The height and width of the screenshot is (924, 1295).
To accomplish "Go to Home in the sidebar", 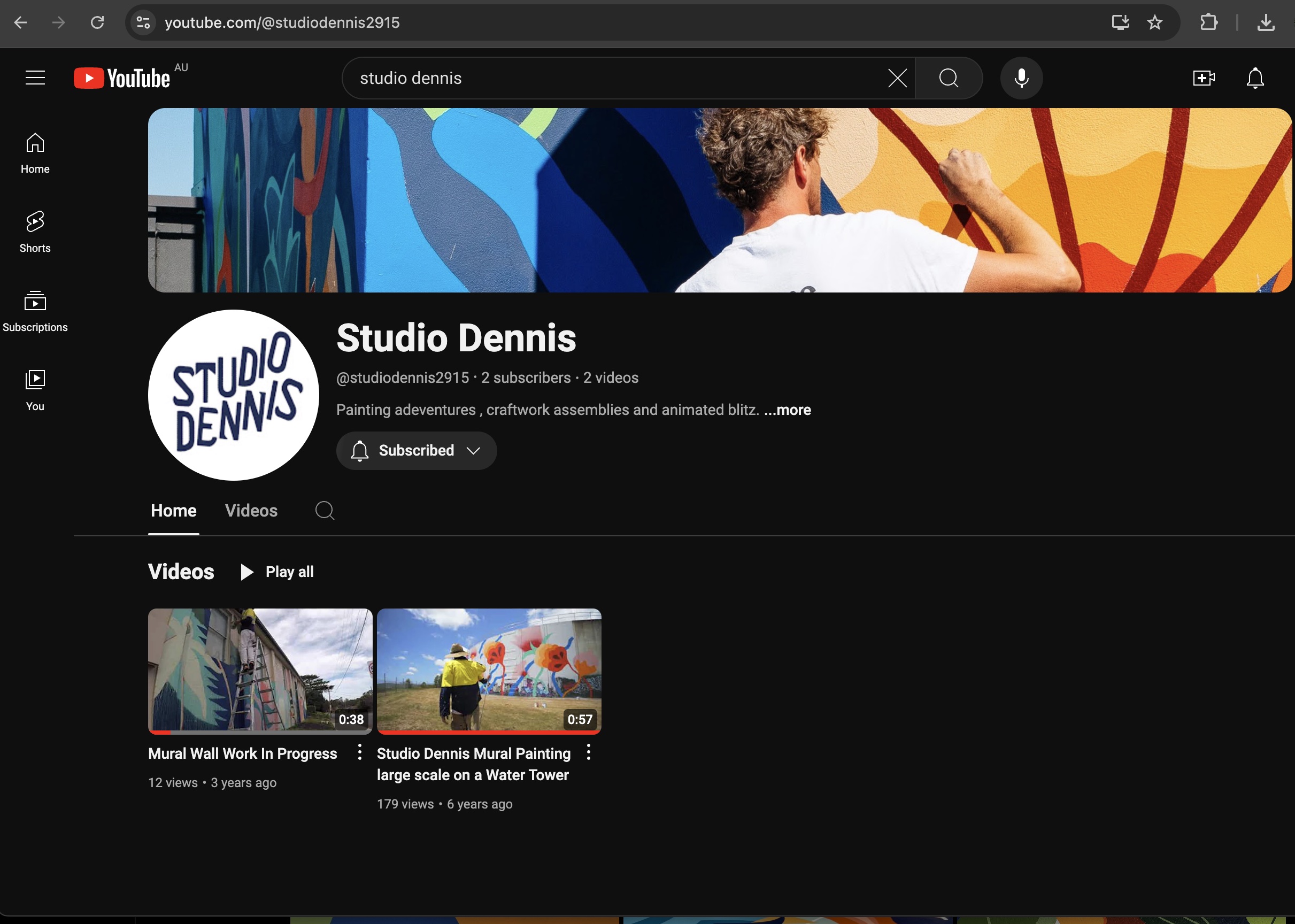I will click(x=35, y=153).
